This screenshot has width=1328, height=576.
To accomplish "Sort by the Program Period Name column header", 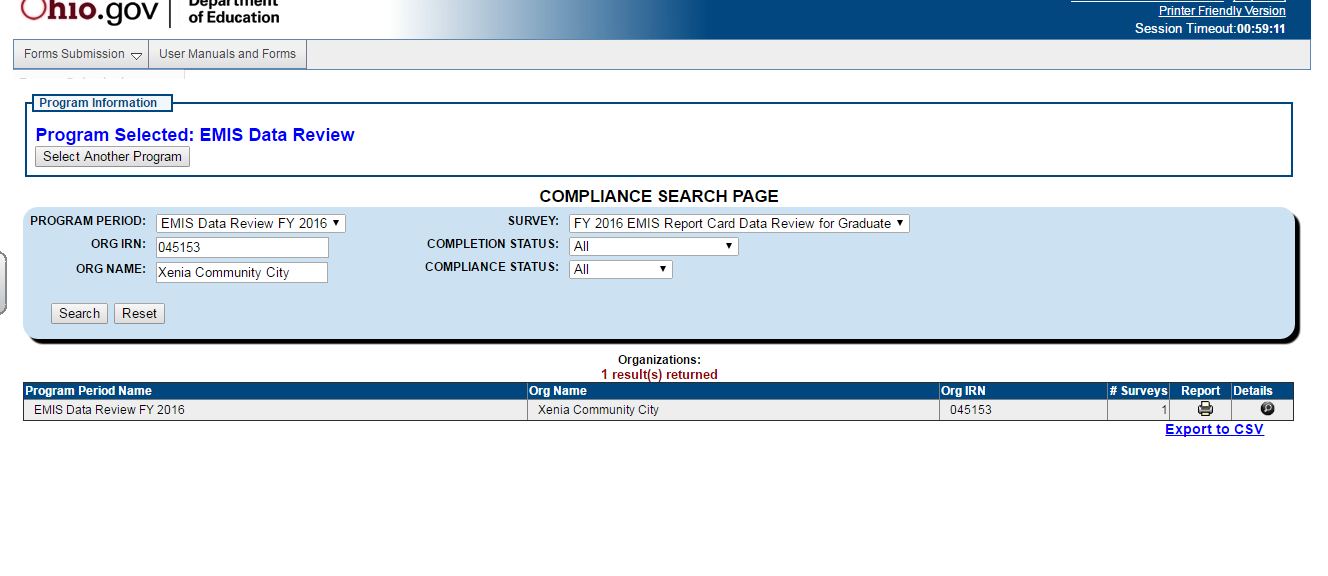I will [89, 391].
